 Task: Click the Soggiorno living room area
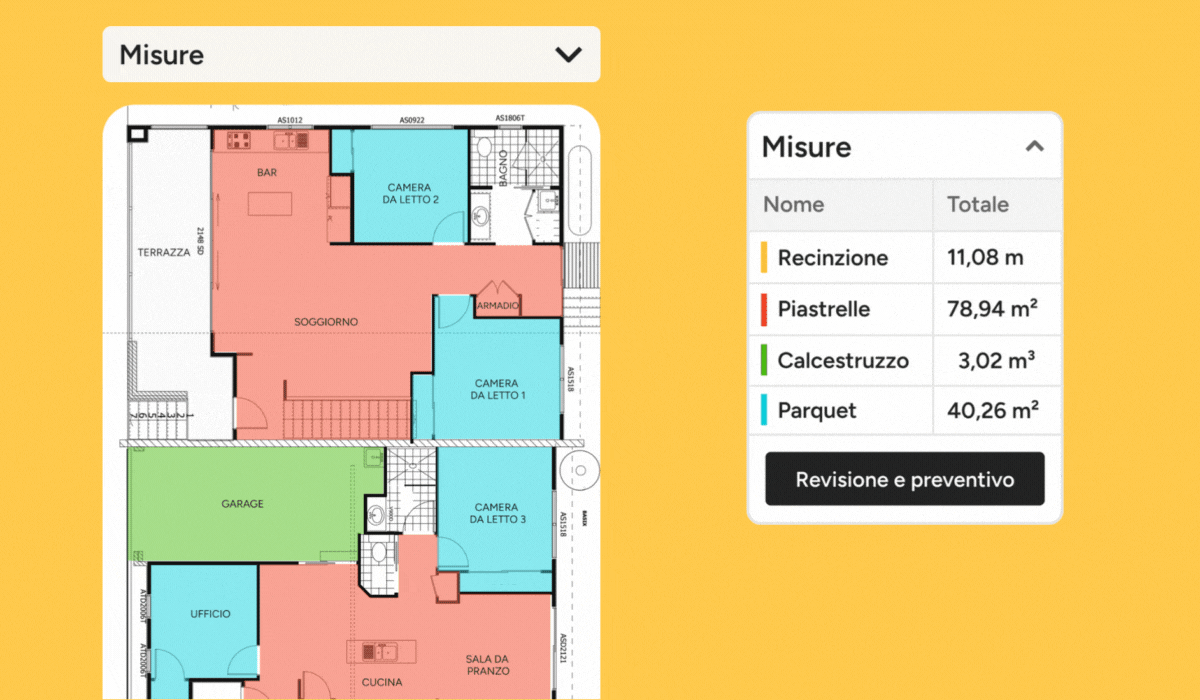326,322
